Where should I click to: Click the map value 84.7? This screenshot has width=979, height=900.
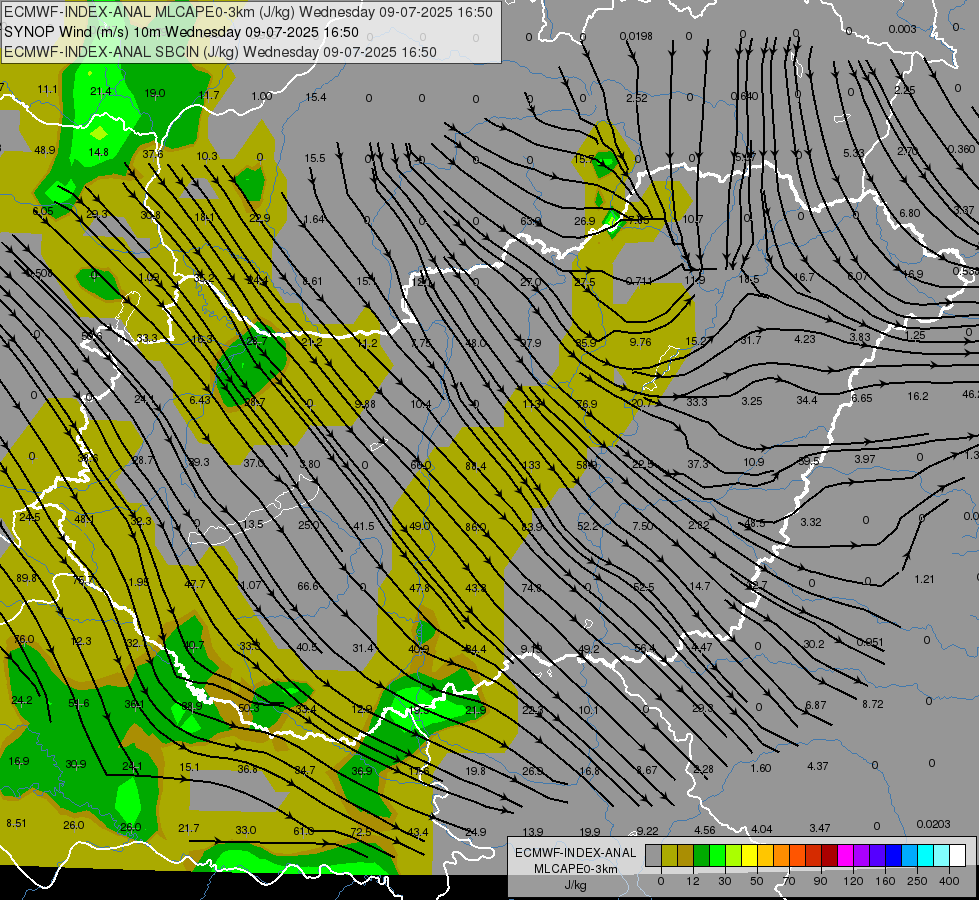pos(305,771)
